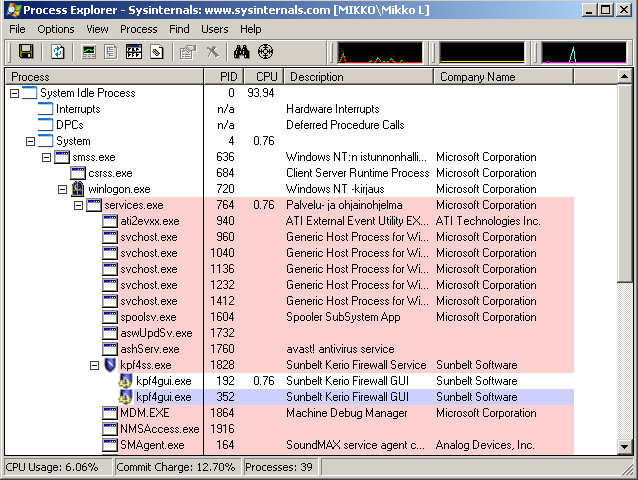Click 'ATI Technologies Inc.' company name
Screen dimensions: 638x480
pyautogui.click(x=488, y=221)
